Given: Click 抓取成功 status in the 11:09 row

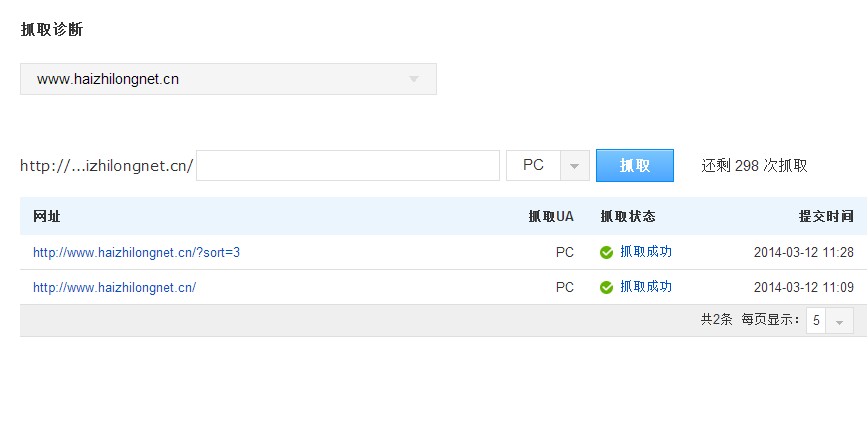Looking at the screenshot, I should [x=645, y=287].
